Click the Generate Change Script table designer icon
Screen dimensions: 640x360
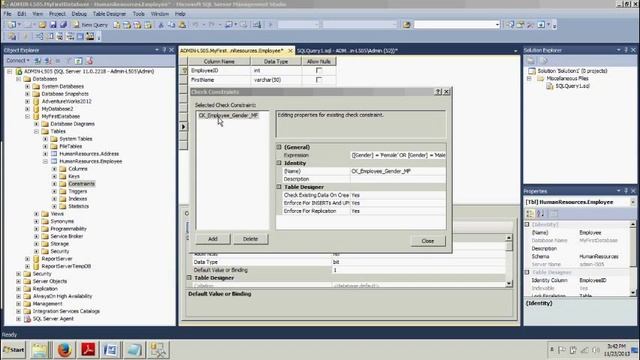(x=12, y=37)
